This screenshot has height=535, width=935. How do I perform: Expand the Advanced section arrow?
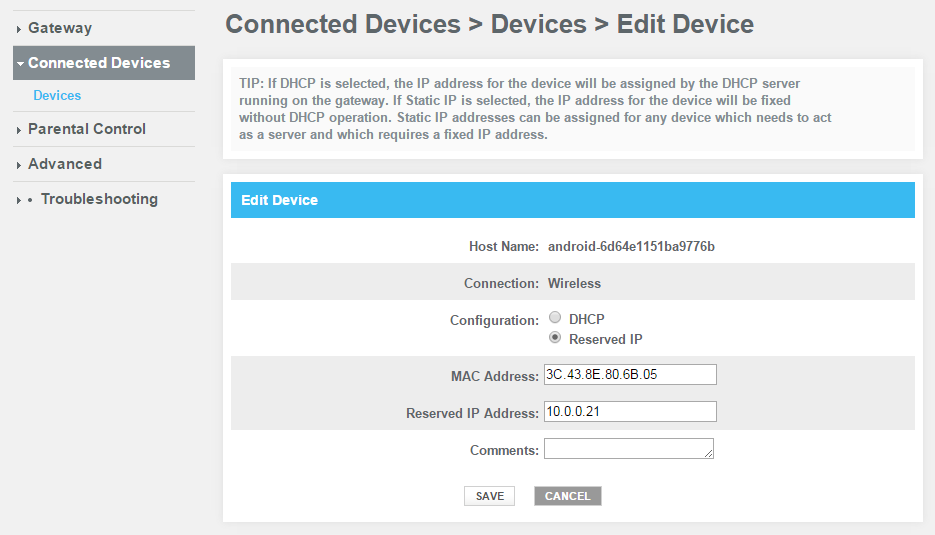click(19, 165)
